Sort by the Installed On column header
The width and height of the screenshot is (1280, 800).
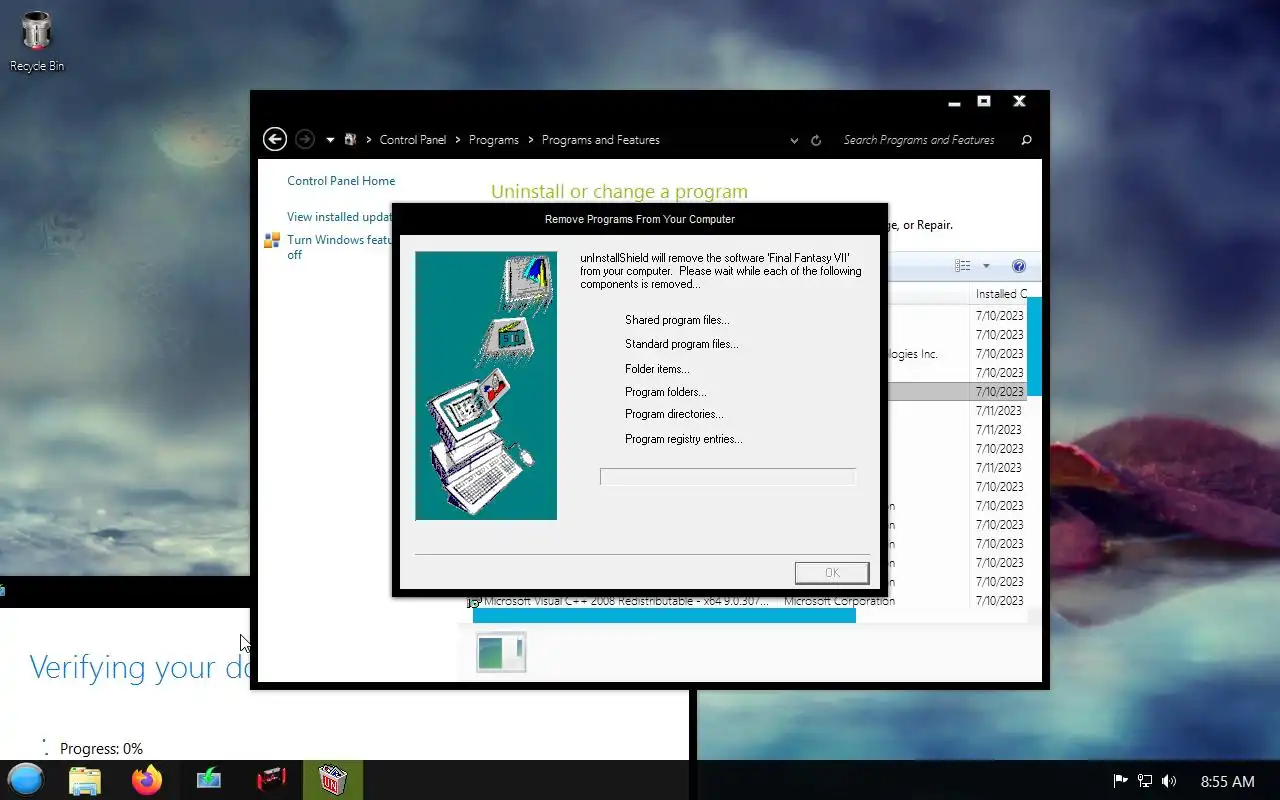[x=1001, y=294]
